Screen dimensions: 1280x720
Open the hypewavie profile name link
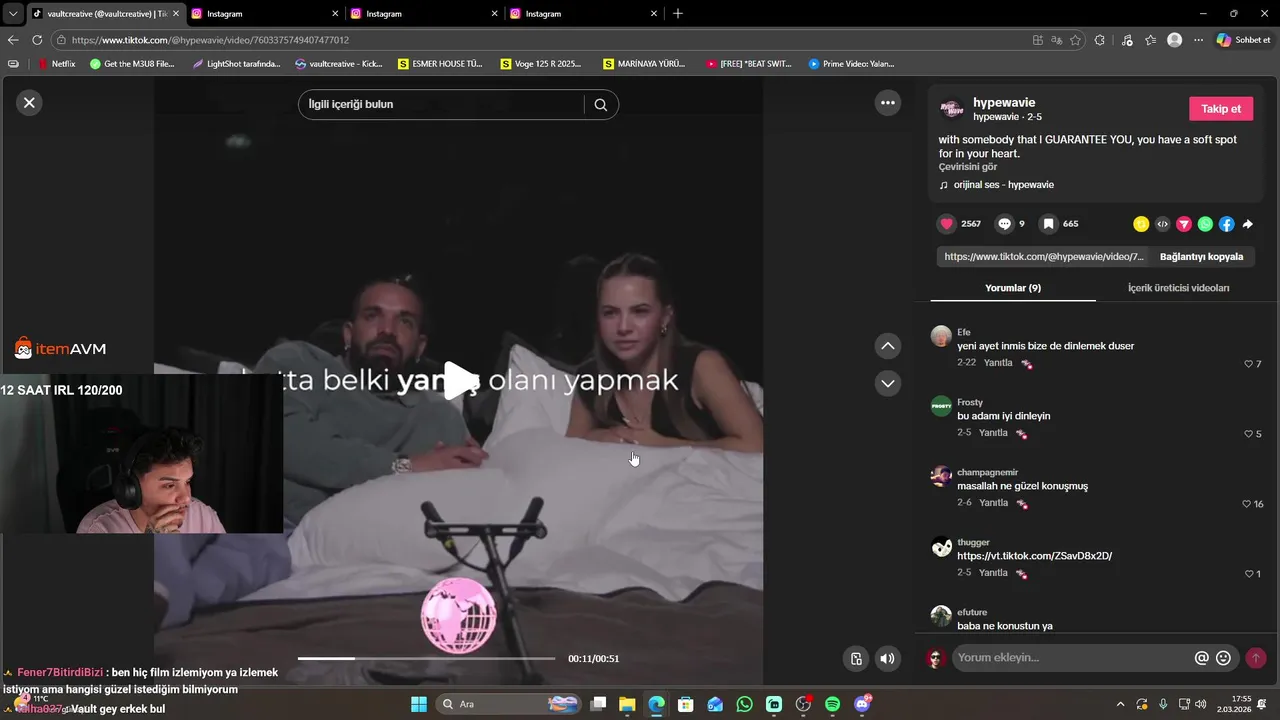coord(1004,102)
